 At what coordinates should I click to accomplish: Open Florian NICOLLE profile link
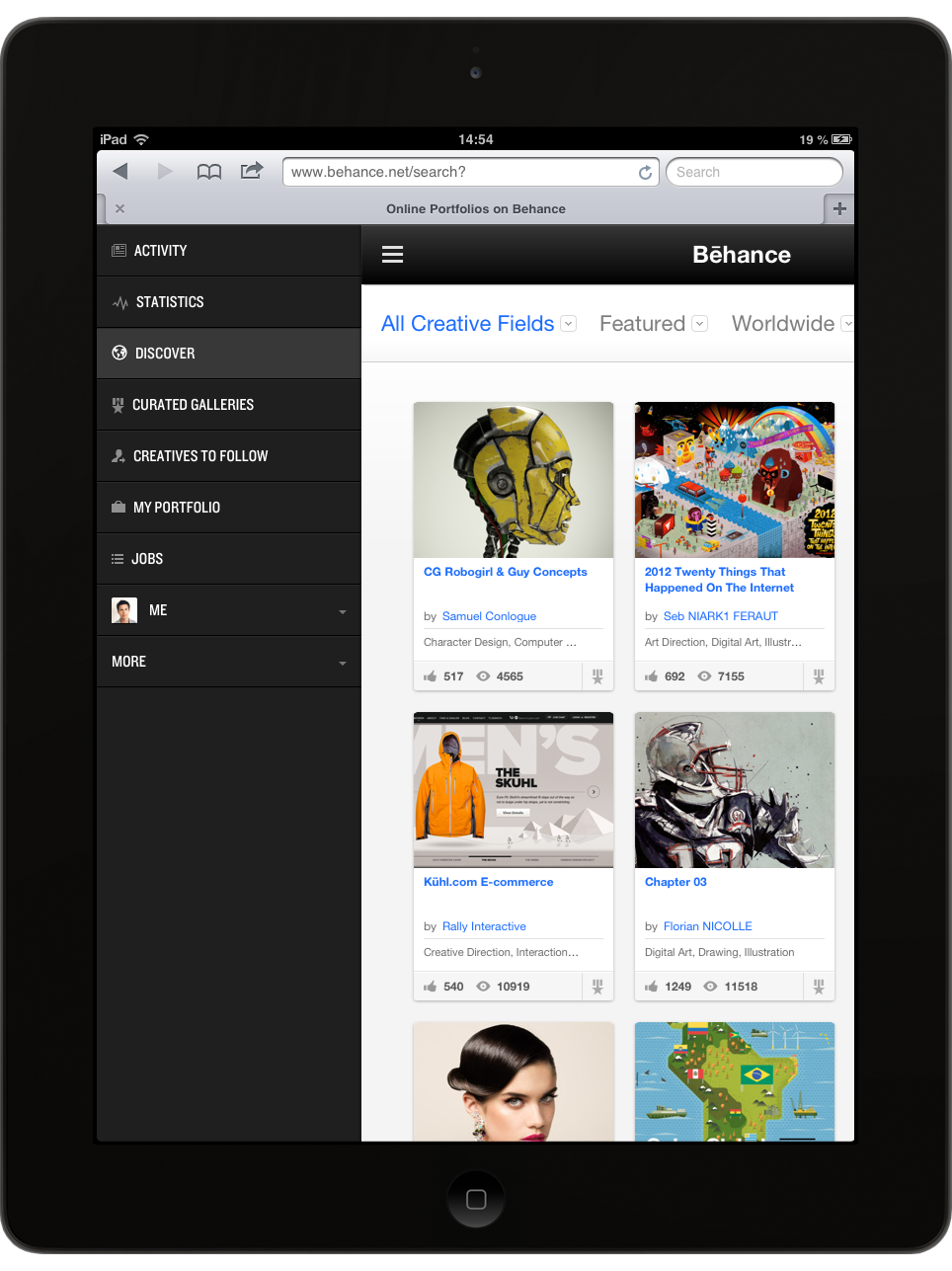pos(708,926)
